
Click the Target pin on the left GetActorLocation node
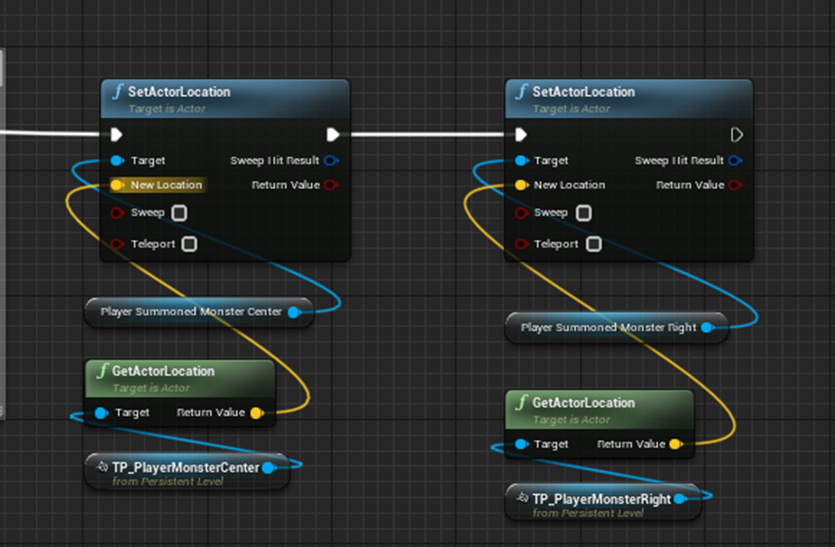101,413
